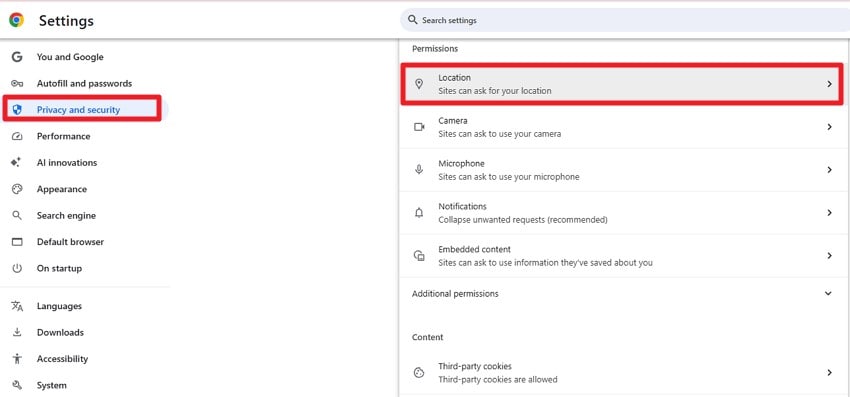The height and width of the screenshot is (397, 850).
Task: Click the Search settings field
Action: (625, 20)
